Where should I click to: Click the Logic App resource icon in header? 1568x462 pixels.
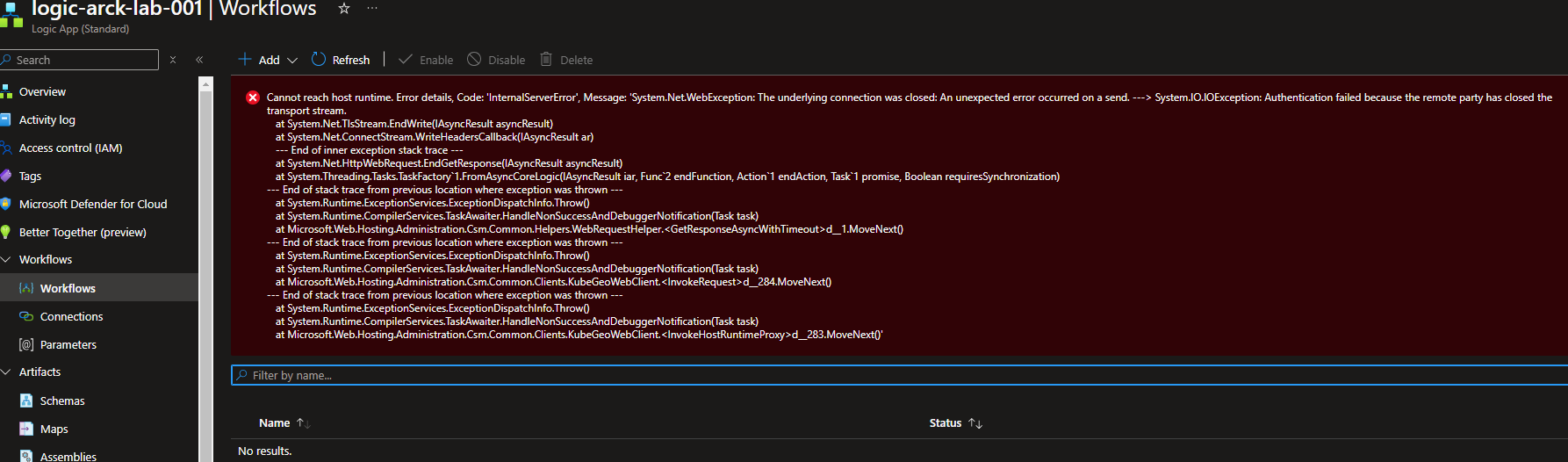click(11, 15)
